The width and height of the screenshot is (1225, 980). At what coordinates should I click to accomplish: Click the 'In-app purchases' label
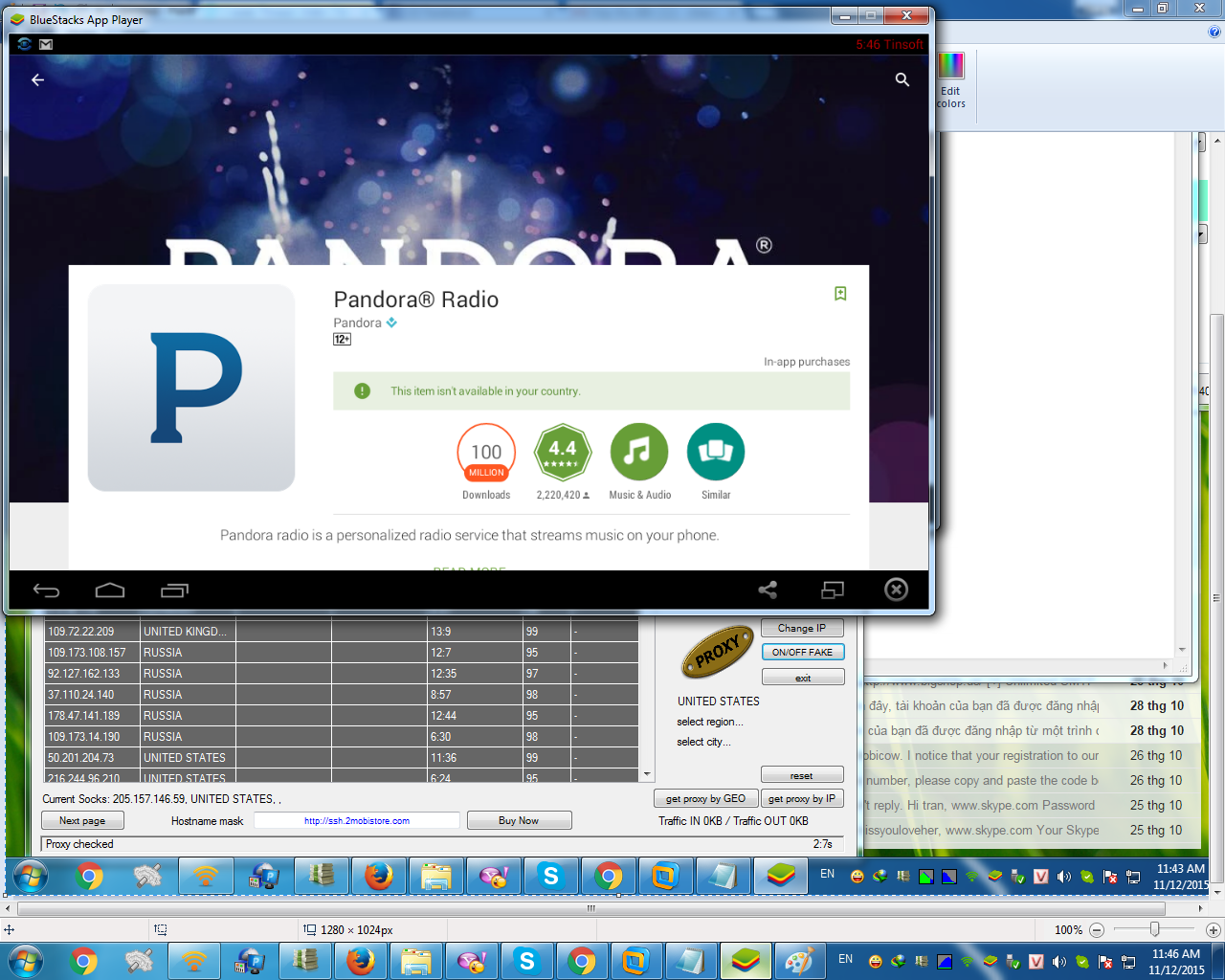pos(807,362)
